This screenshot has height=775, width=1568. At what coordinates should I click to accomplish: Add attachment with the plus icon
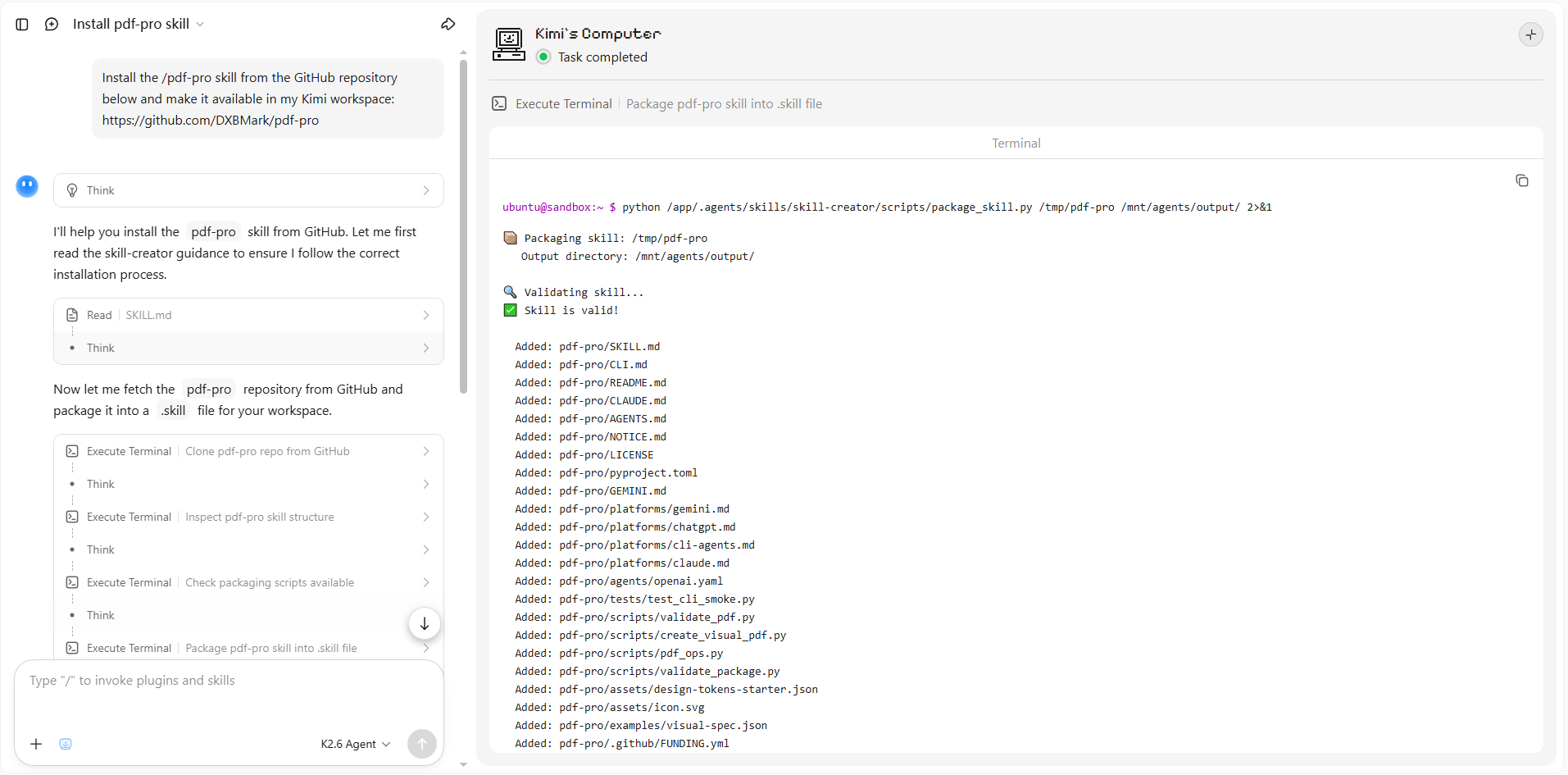(36, 744)
